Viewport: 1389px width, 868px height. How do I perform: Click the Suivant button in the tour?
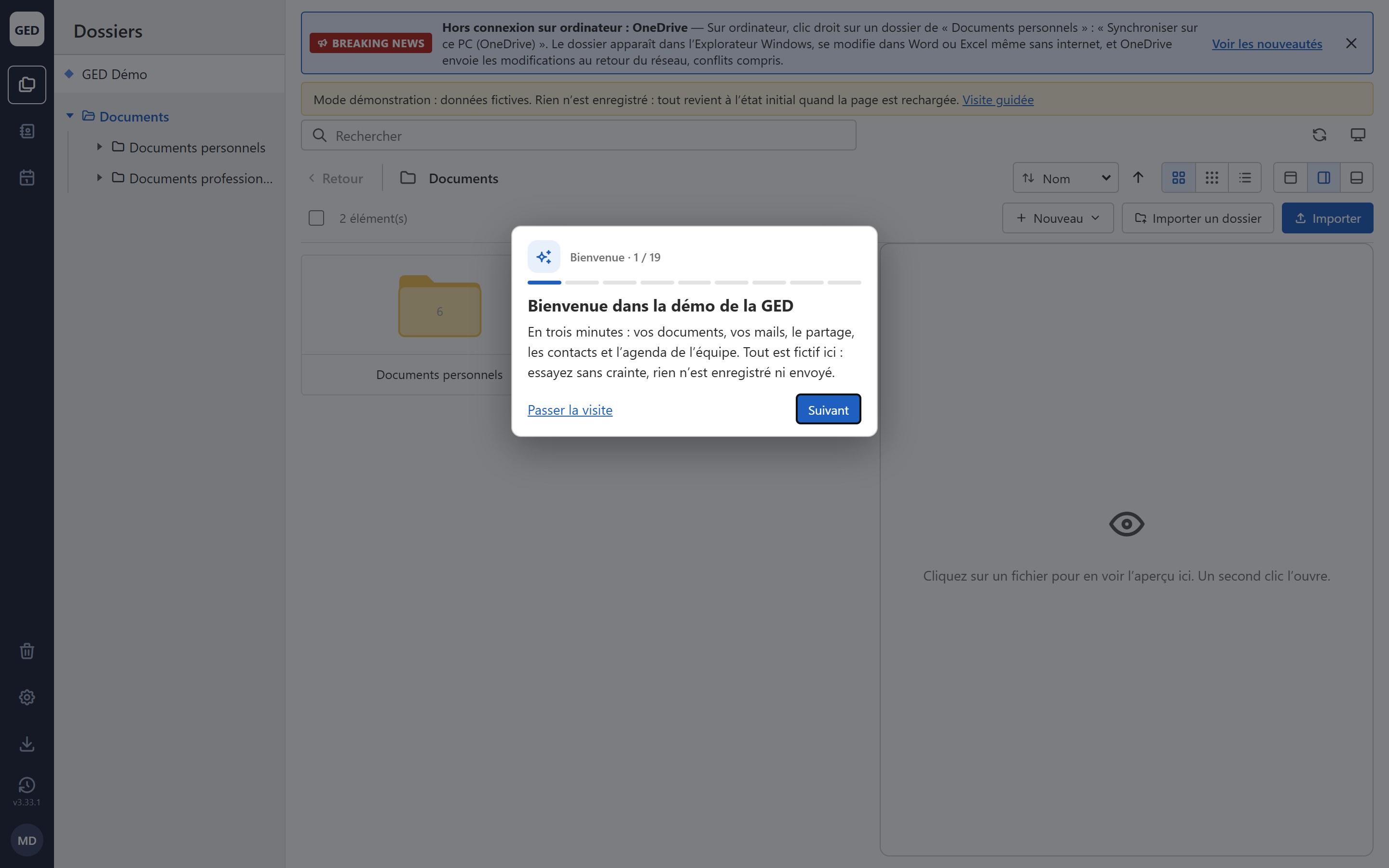(828, 409)
